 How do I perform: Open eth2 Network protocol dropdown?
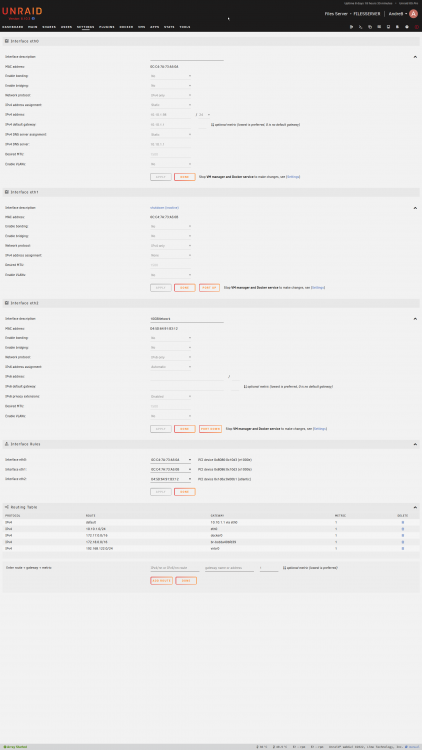171,357
